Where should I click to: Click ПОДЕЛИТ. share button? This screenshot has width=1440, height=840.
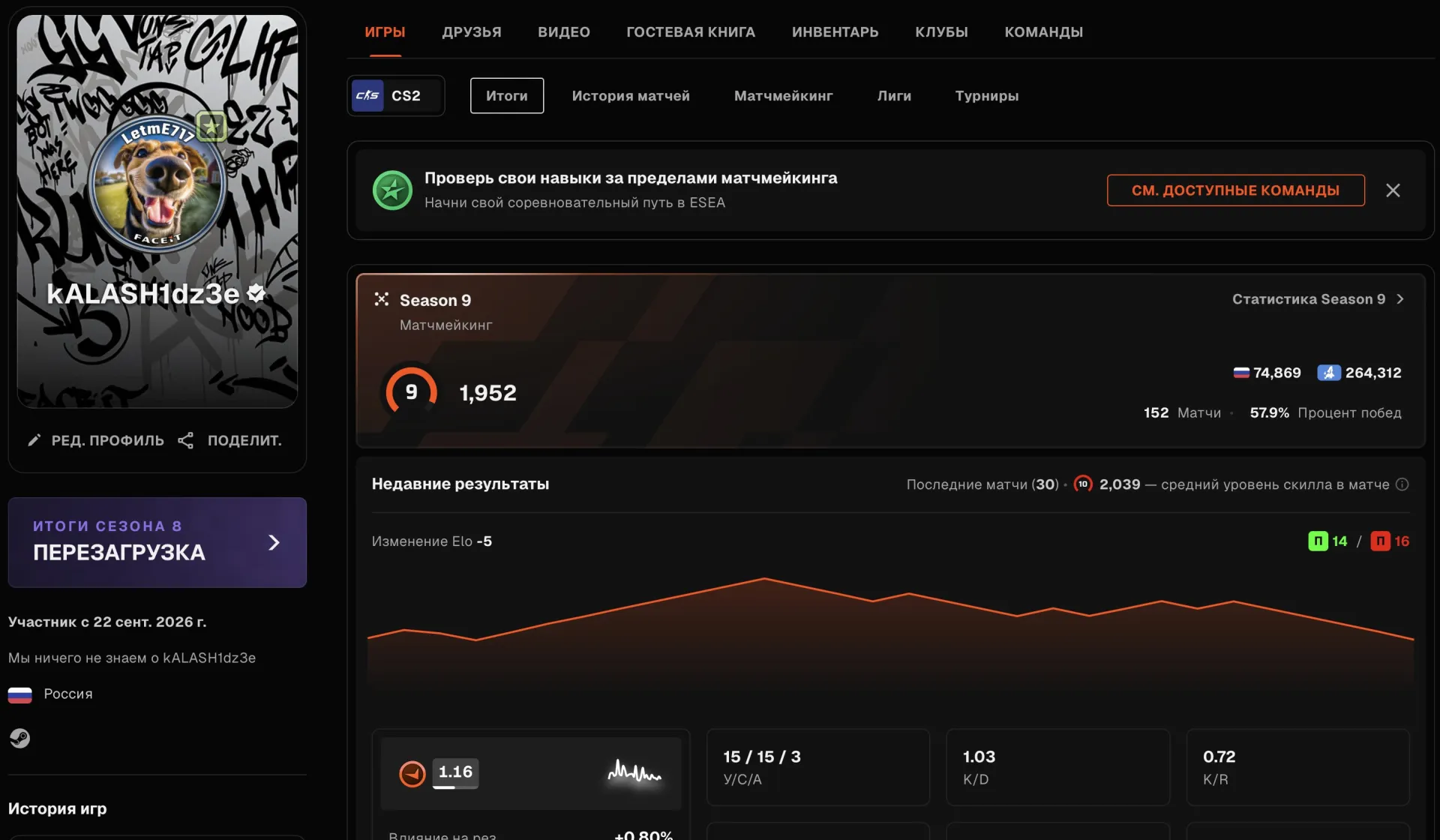pos(230,440)
